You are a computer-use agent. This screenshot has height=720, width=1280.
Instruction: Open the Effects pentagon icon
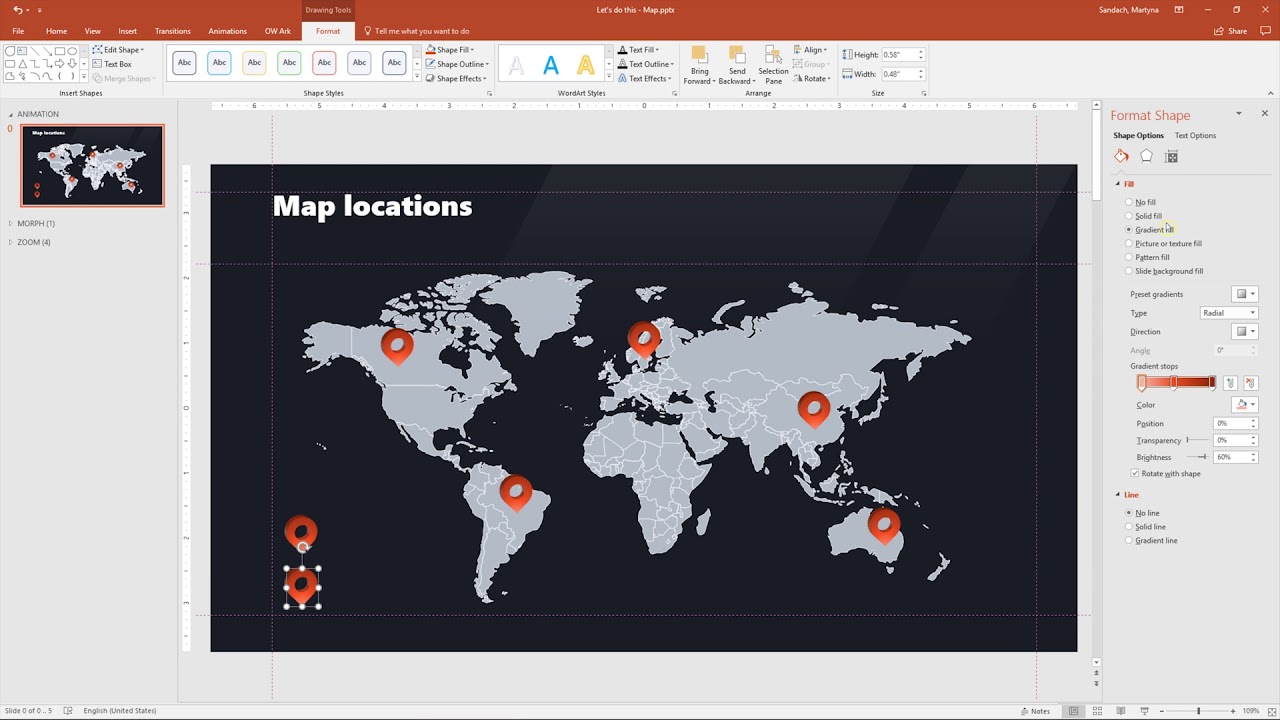[1146, 156]
